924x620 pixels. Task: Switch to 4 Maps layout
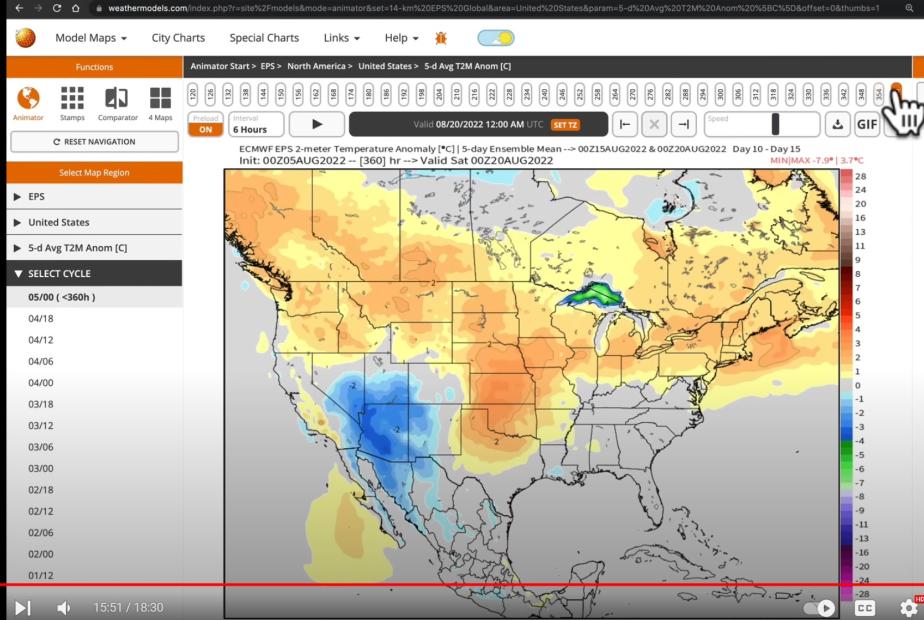coord(160,103)
